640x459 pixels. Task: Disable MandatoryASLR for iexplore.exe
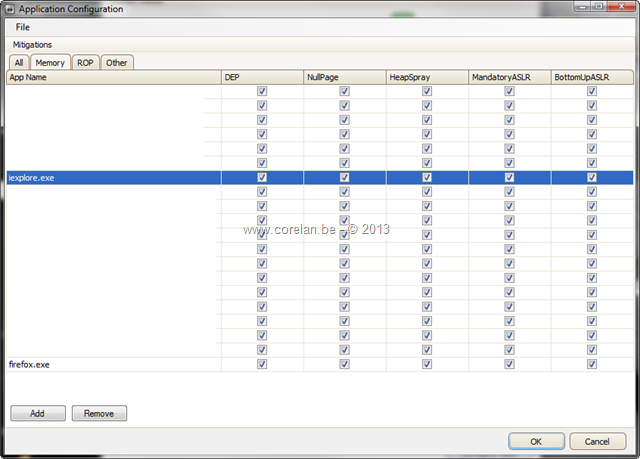509,177
